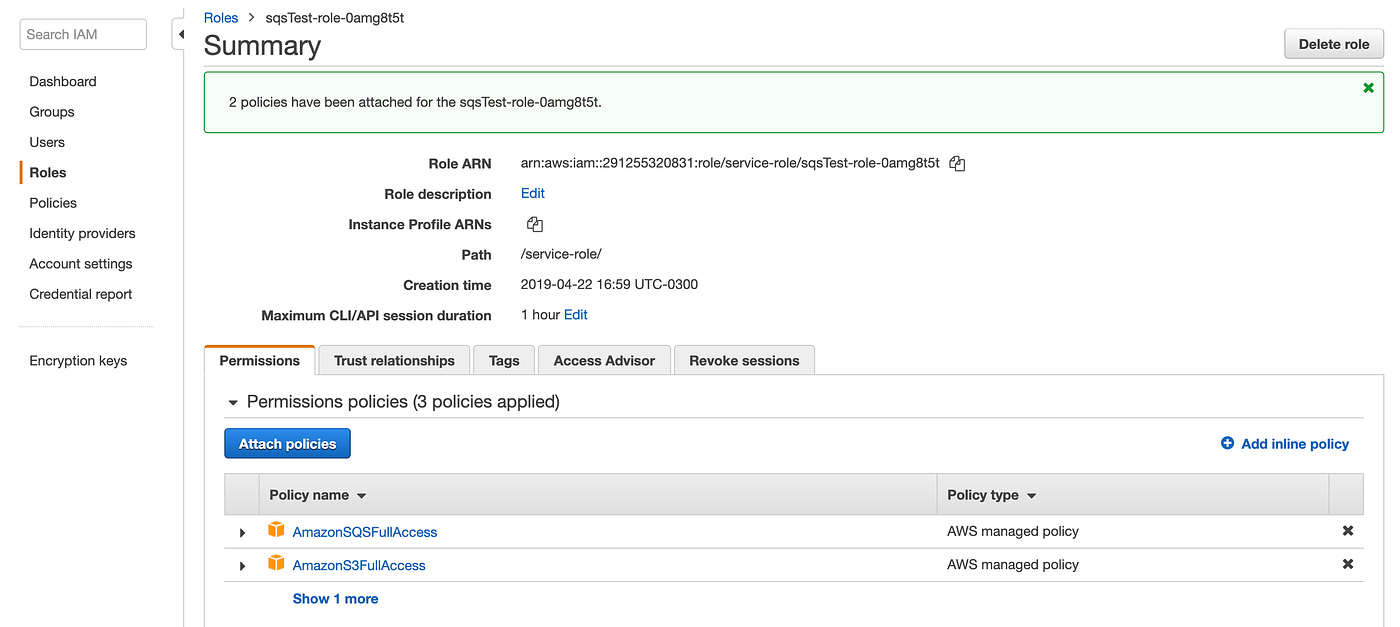Click Show 1 more link

[x=335, y=598]
